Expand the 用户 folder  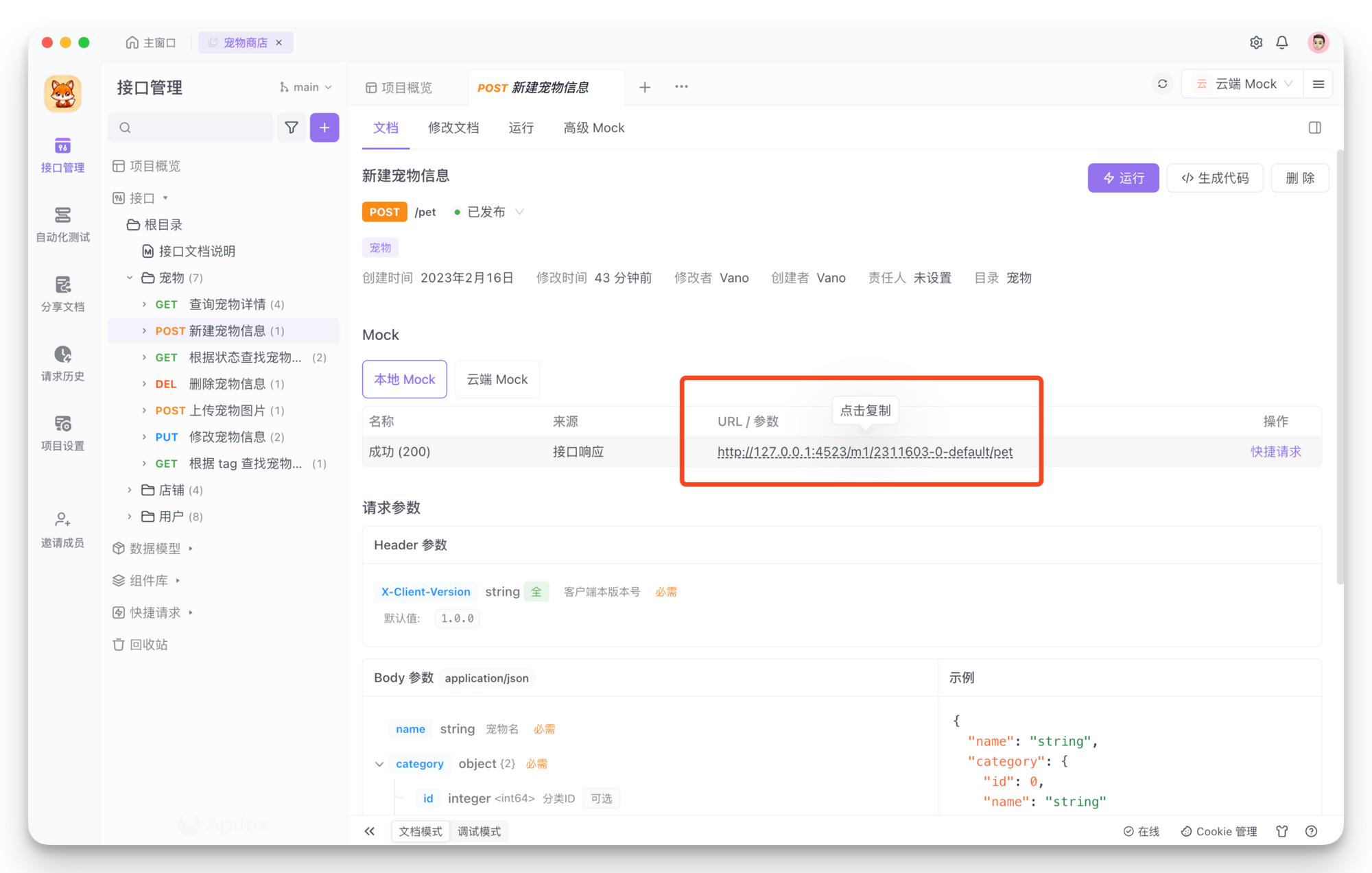130,516
